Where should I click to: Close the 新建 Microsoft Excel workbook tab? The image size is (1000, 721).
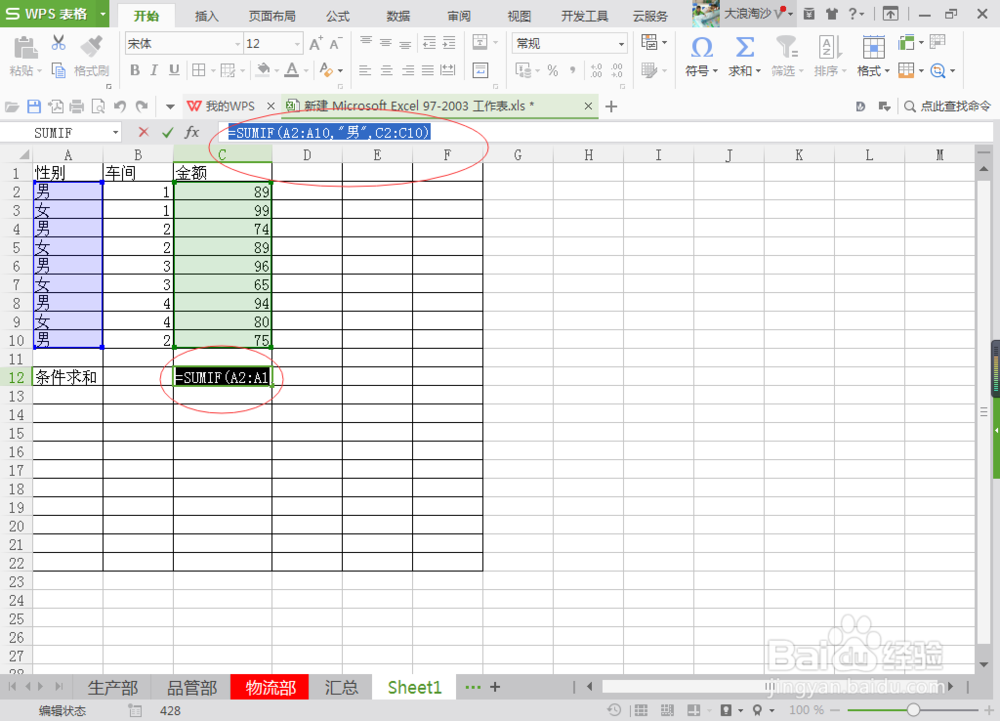tap(588, 106)
